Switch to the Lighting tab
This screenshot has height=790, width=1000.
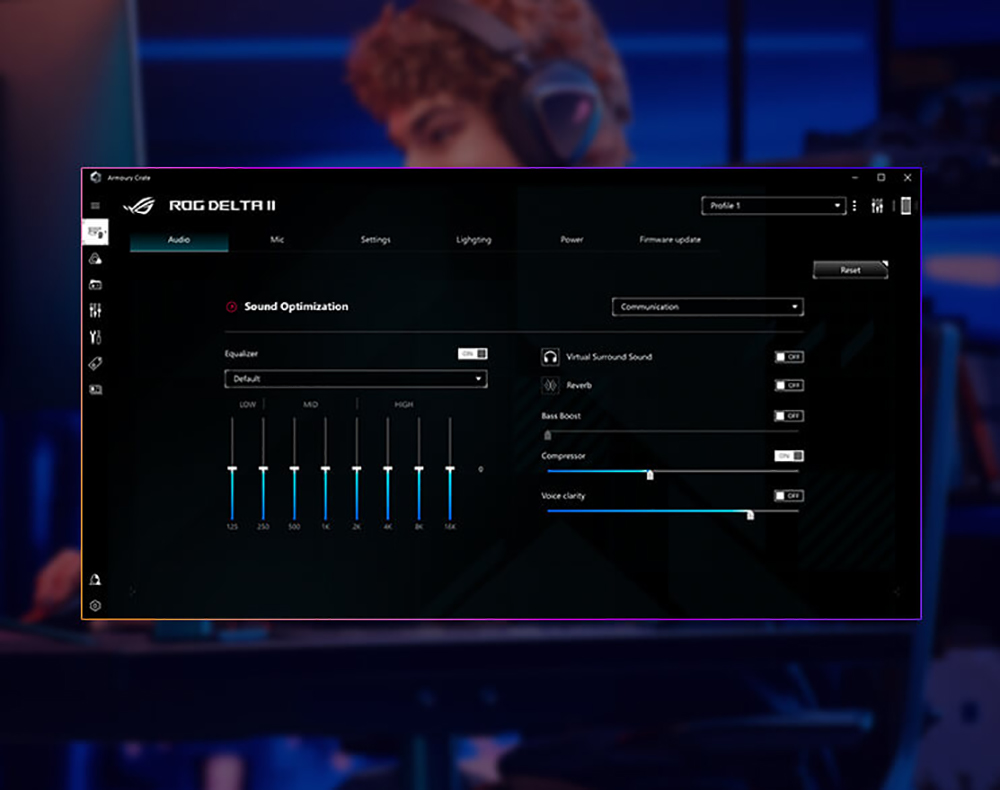472,240
